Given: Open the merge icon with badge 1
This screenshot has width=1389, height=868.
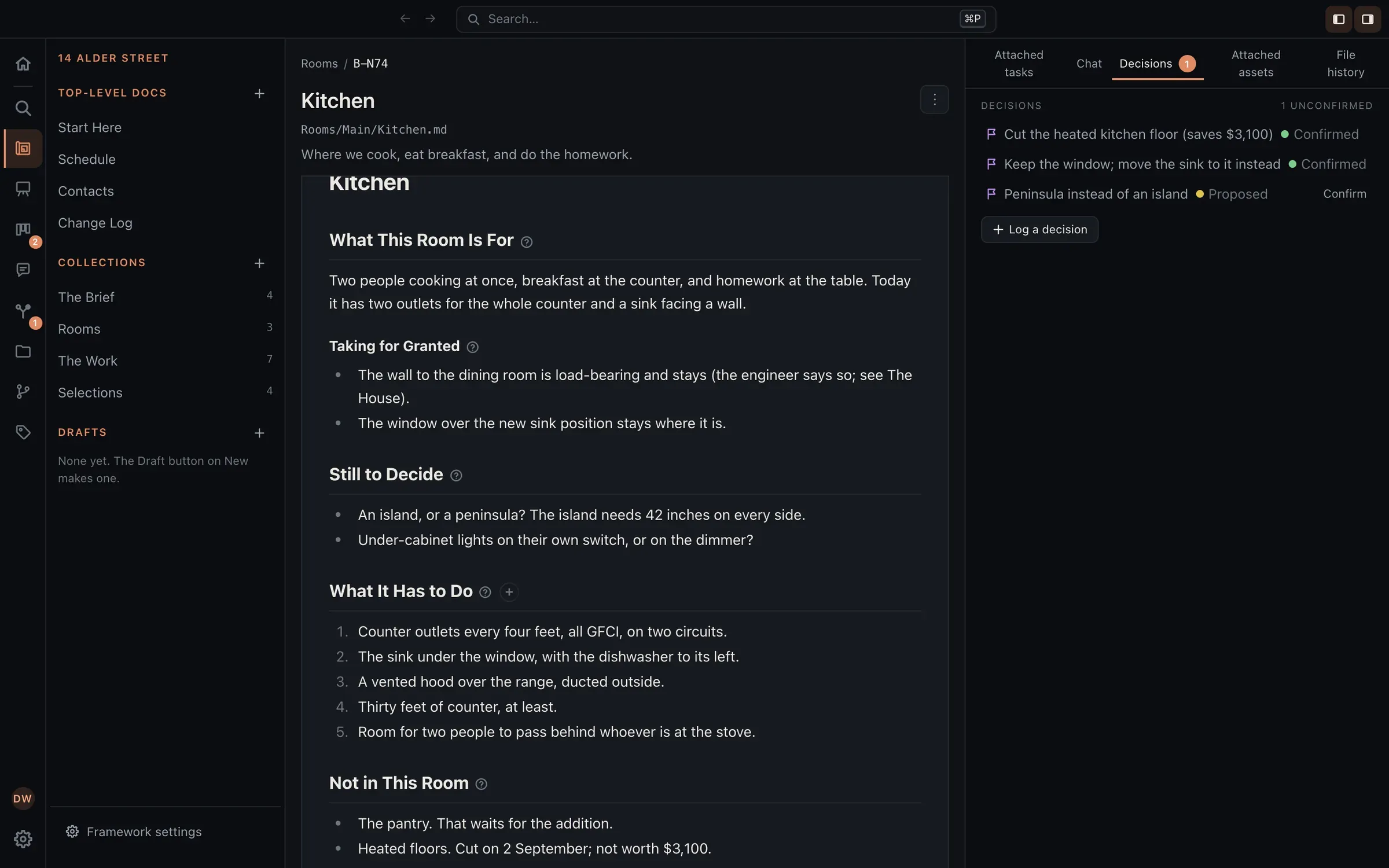Looking at the screenshot, I should pos(23,311).
